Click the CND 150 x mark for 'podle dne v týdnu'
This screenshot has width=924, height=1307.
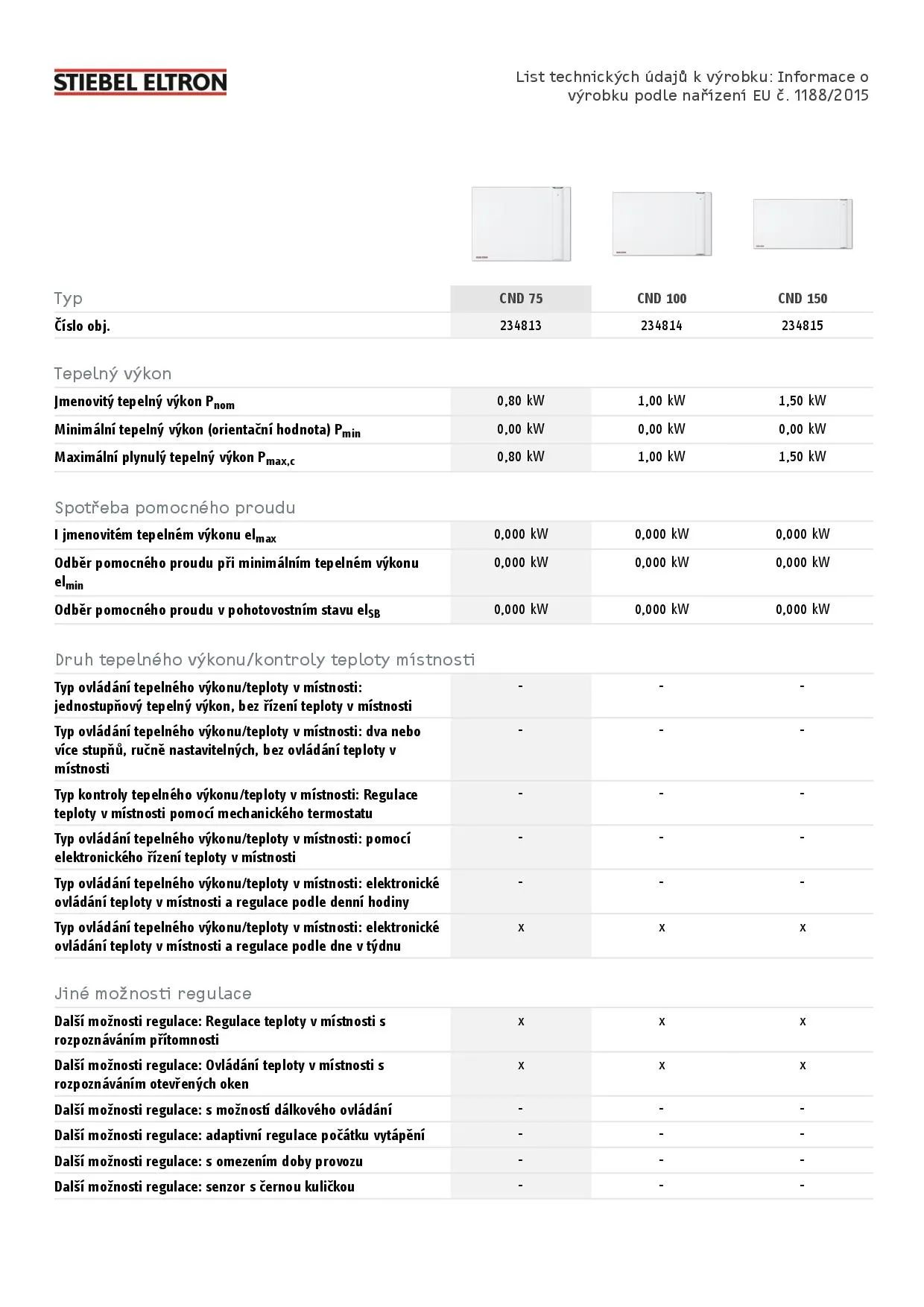pyautogui.click(x=803, y=928)
